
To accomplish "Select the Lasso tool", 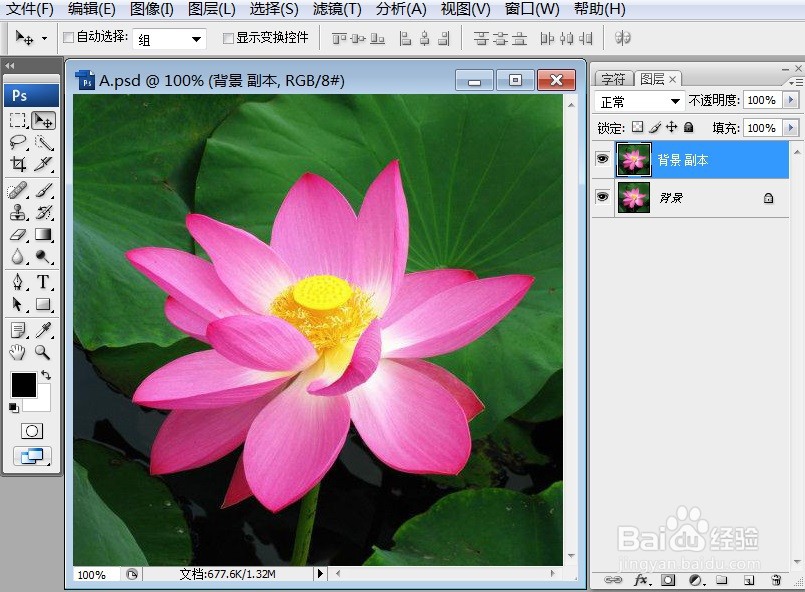I will (x=18, y=142).
